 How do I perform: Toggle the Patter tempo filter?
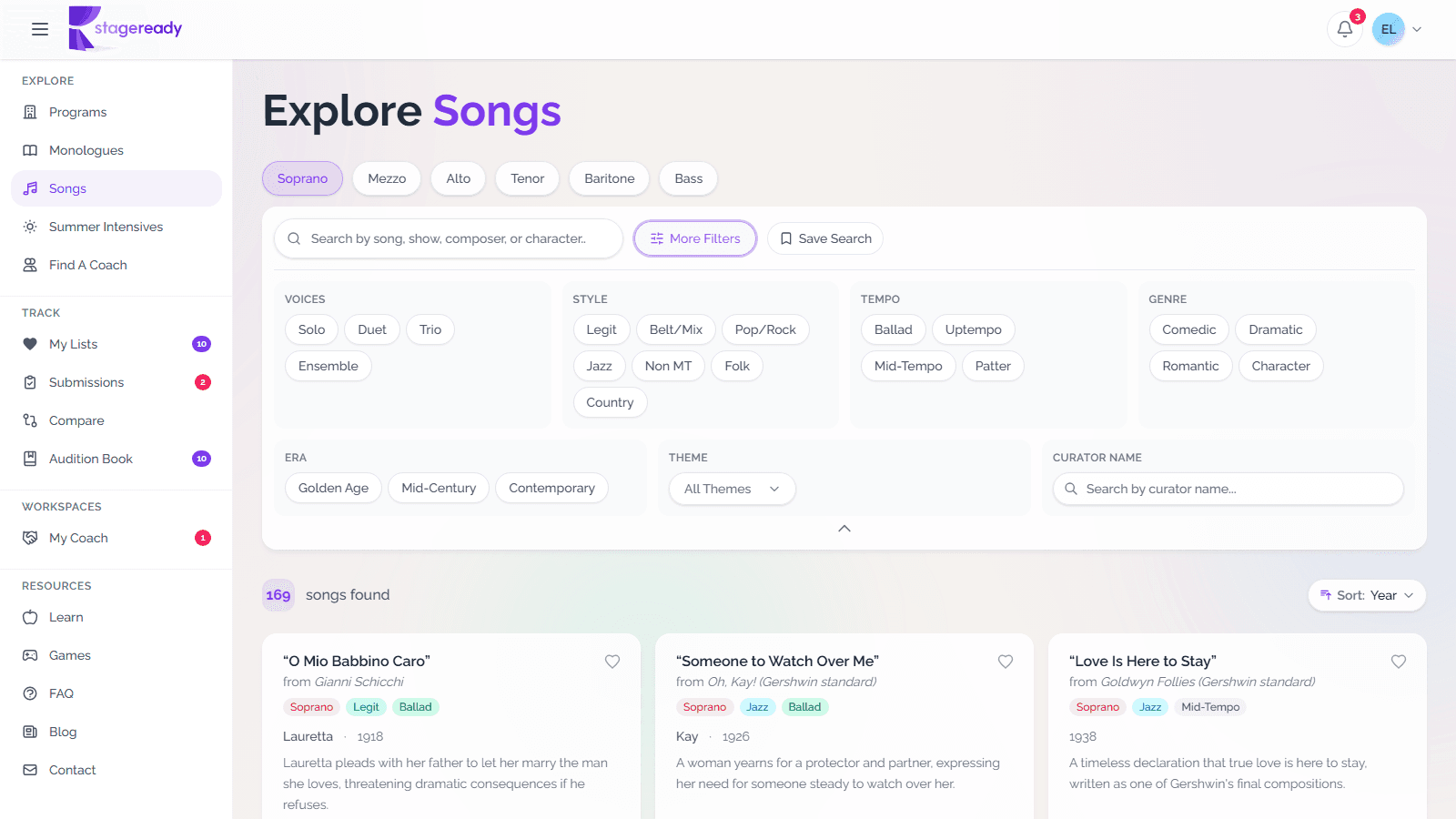[x=993, y=366]
